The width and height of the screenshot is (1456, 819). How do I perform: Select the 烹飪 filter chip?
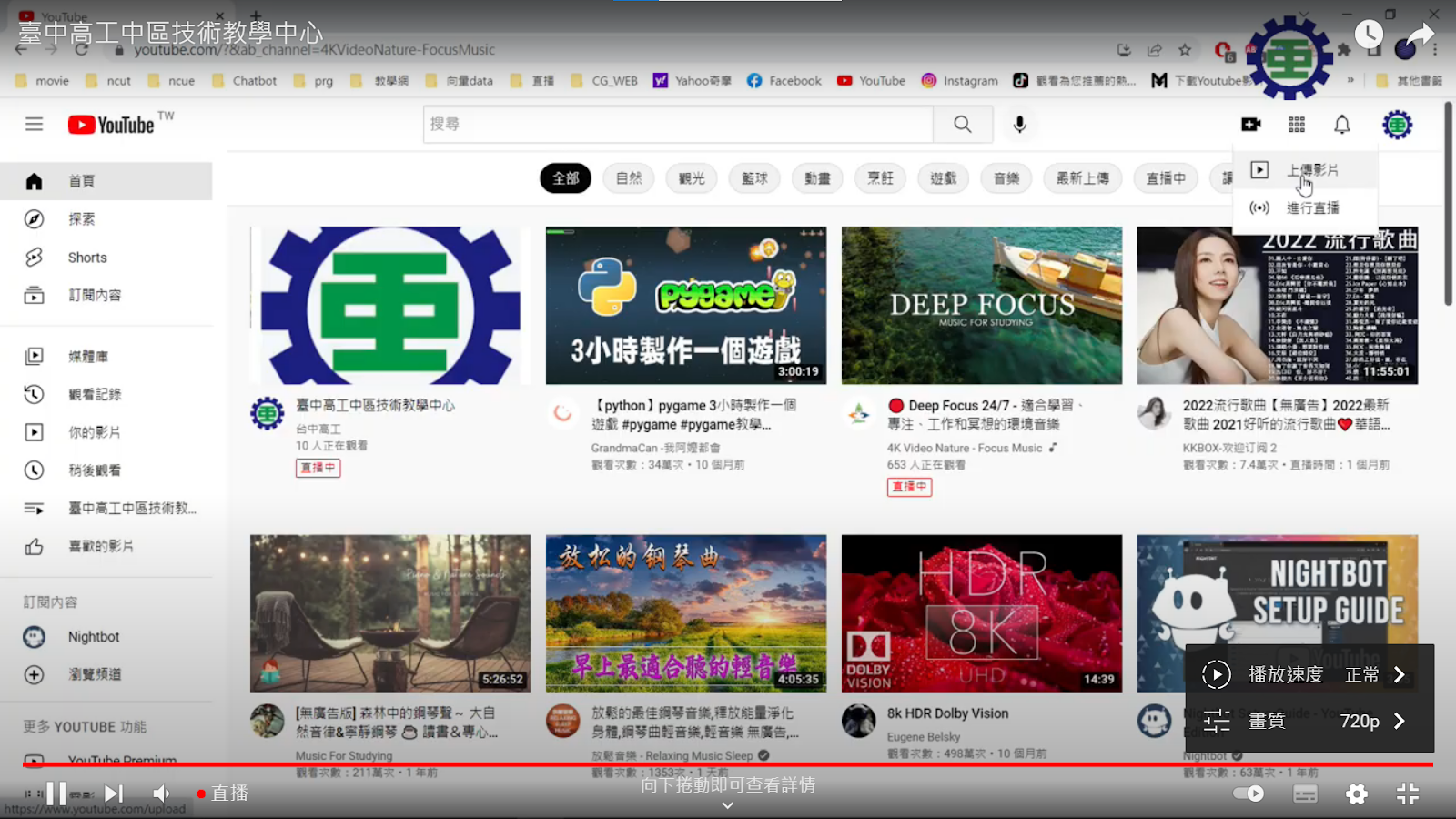coord(880,178)
